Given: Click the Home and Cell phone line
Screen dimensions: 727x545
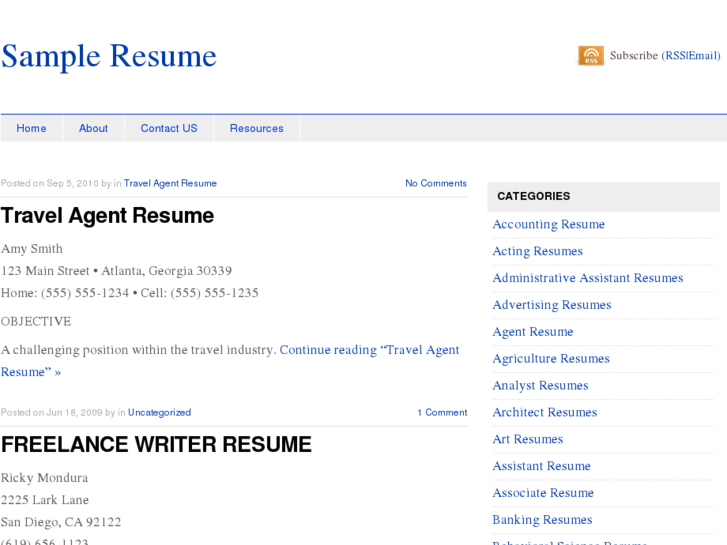Looking at the screenshot, I should tap(130, 293).
